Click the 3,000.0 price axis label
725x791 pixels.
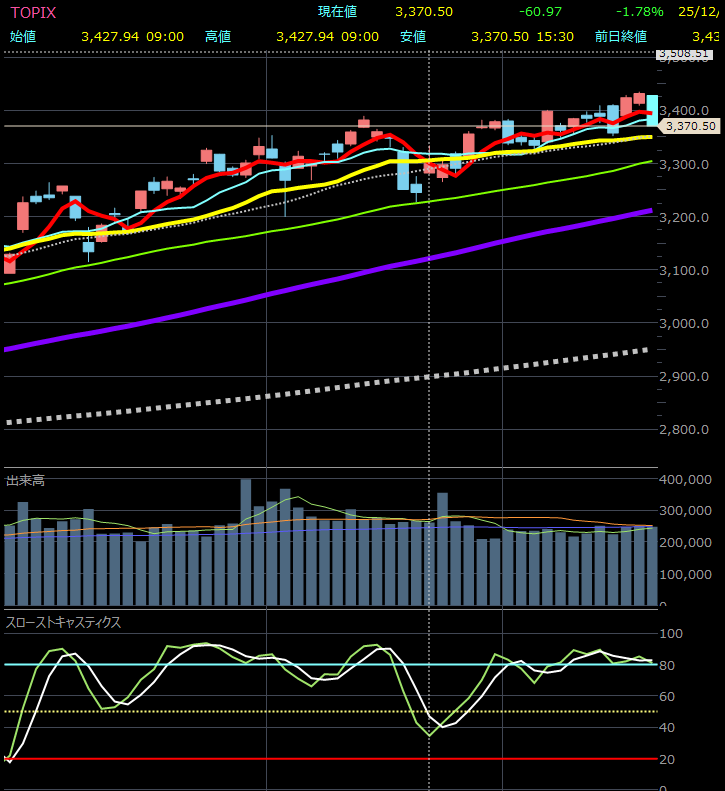pos(686,324)
